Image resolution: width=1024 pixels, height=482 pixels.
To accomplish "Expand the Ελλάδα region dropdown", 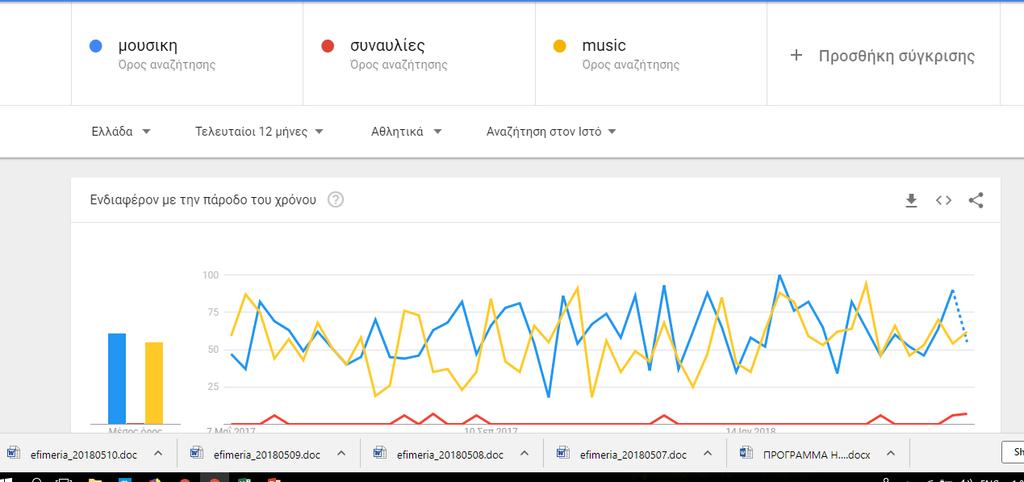I will (121, 131).
